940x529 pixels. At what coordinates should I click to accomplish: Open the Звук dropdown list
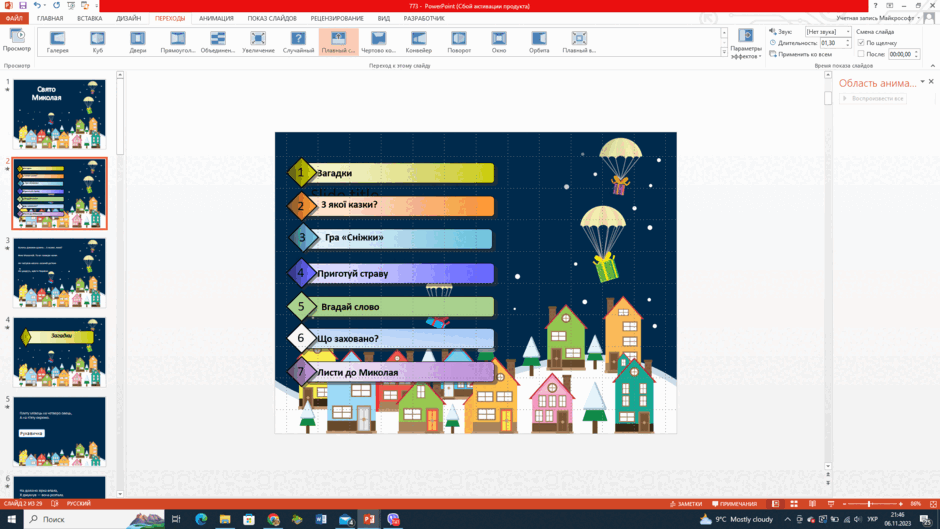[828, 31]
